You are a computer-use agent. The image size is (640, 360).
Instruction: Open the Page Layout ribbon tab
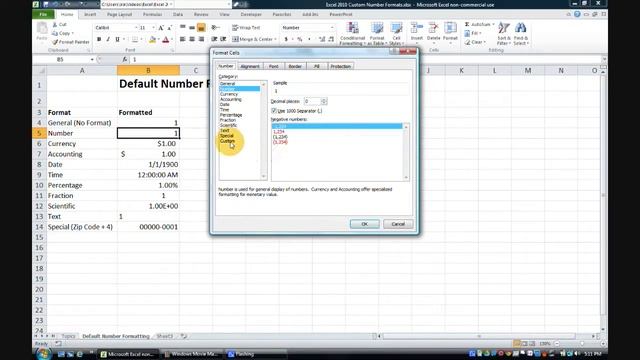tap(120, 14)
